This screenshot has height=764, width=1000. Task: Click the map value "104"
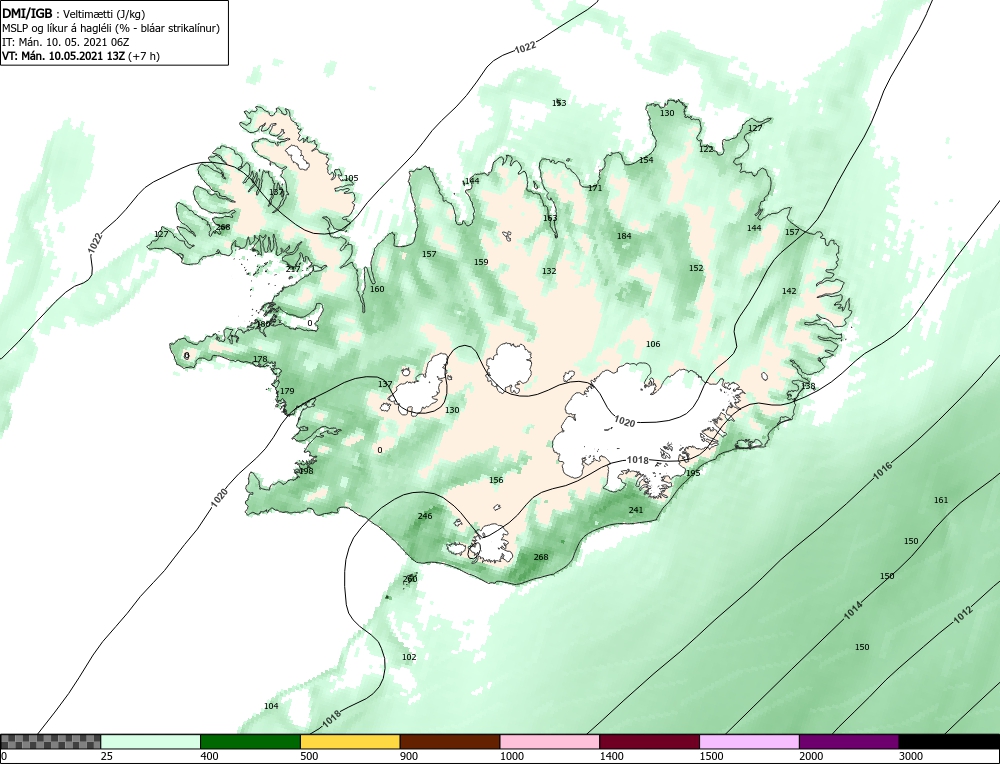click(x=271, y=706)
